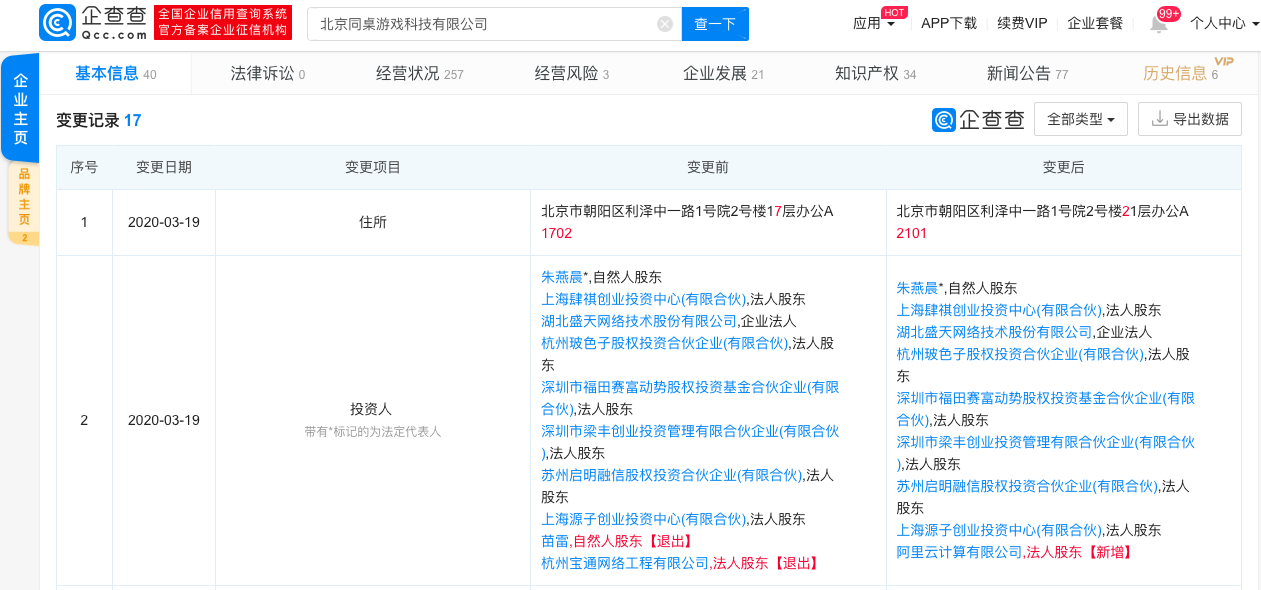
Task: Switch to the 基本信息 tab
Action: coord(115,73)
